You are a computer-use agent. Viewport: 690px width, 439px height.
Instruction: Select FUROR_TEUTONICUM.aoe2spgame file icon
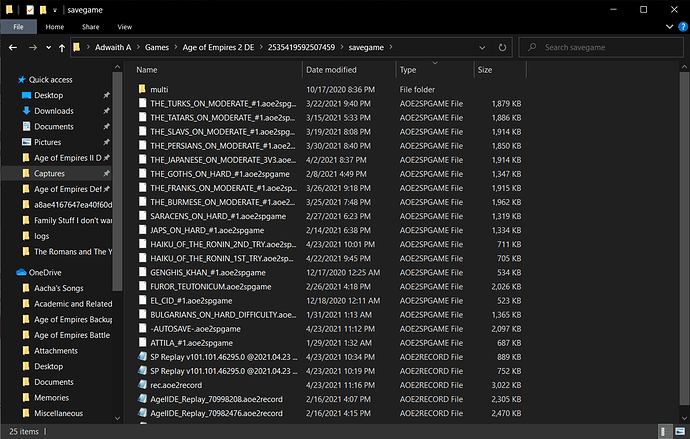tap(142, 286)
